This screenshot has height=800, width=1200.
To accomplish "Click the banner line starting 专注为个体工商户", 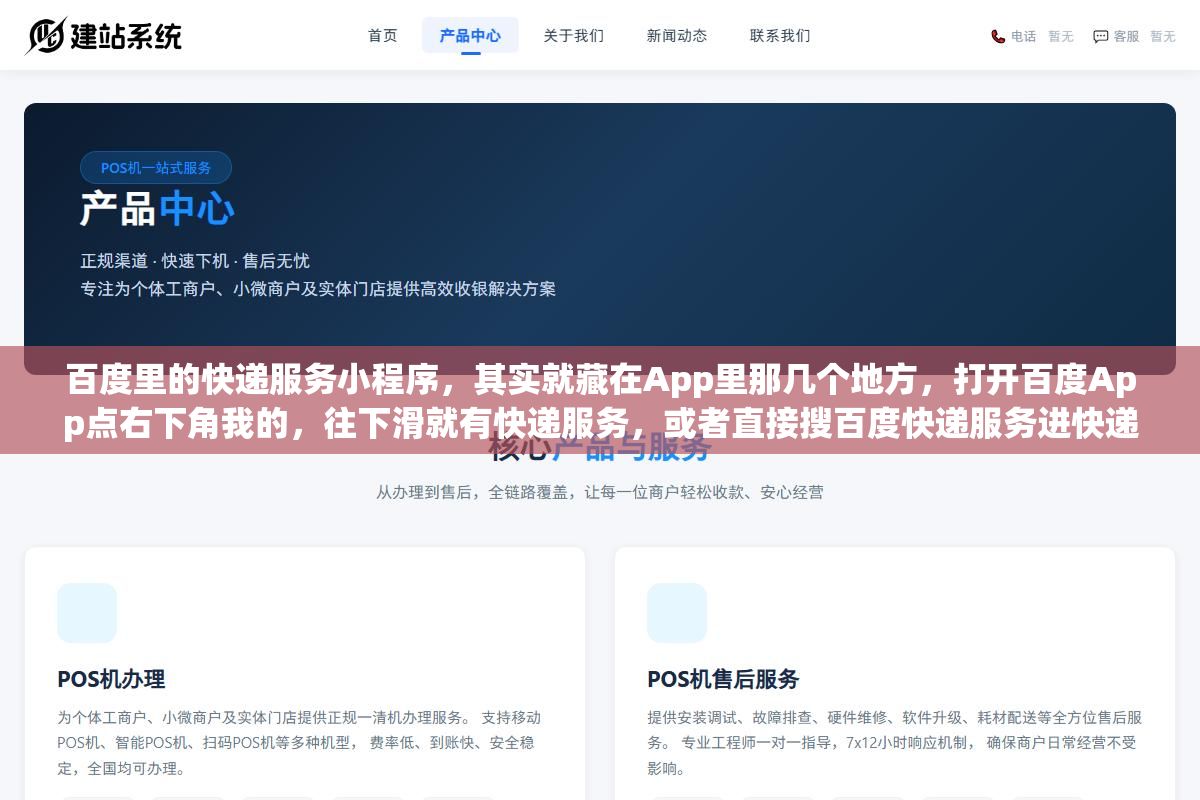I will pos(318,289).
